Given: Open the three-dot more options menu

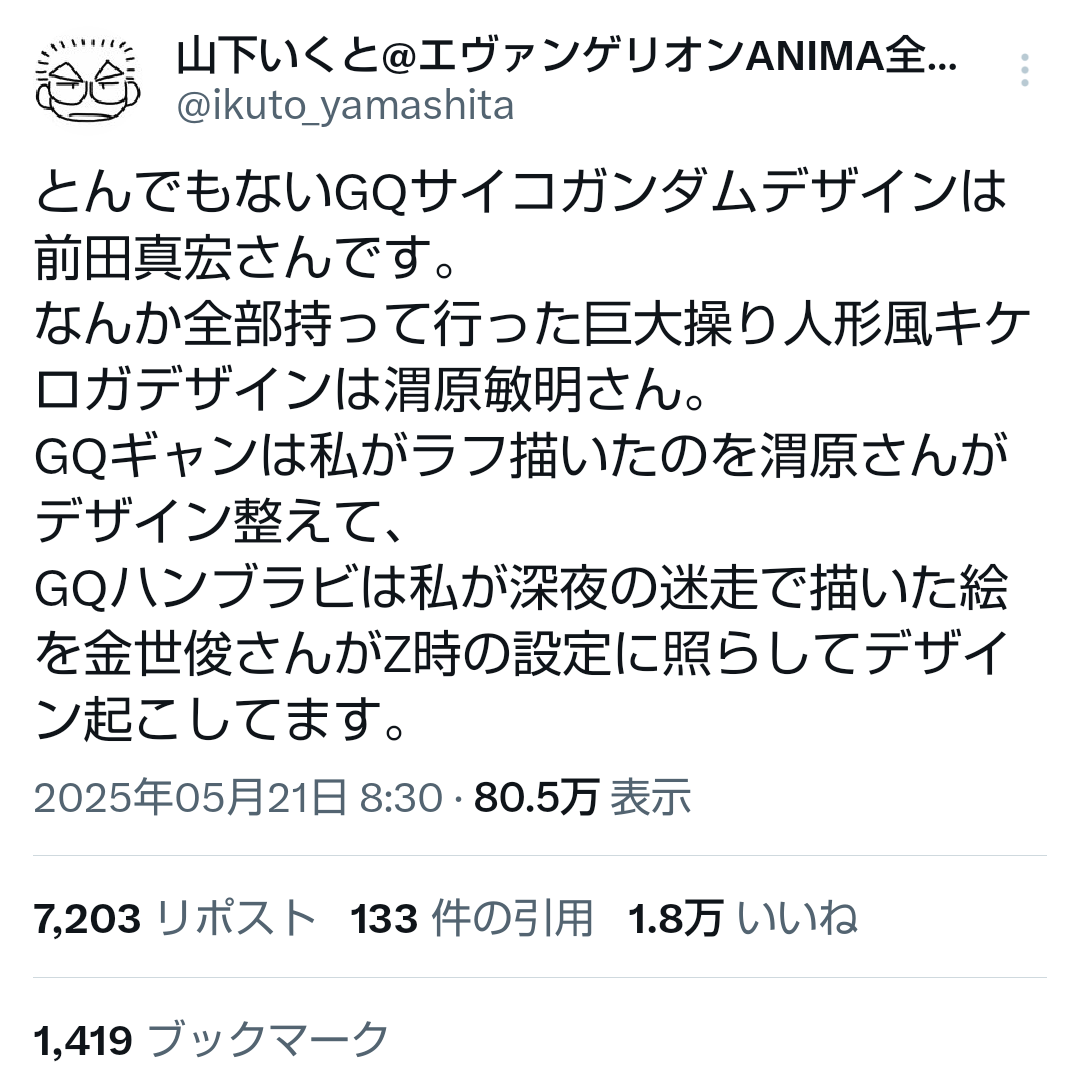Looking at the screenshot, I should coord(1024,70).
